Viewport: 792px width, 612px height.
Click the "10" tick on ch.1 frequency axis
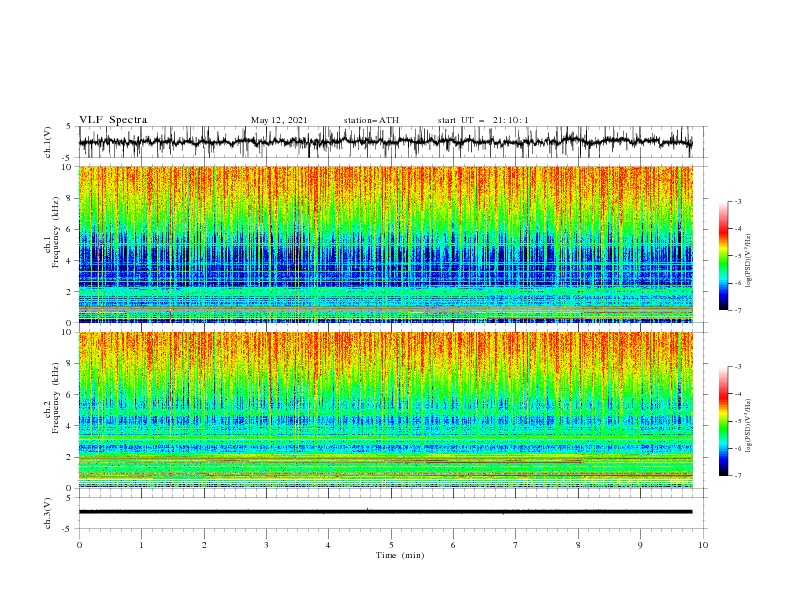67,167
